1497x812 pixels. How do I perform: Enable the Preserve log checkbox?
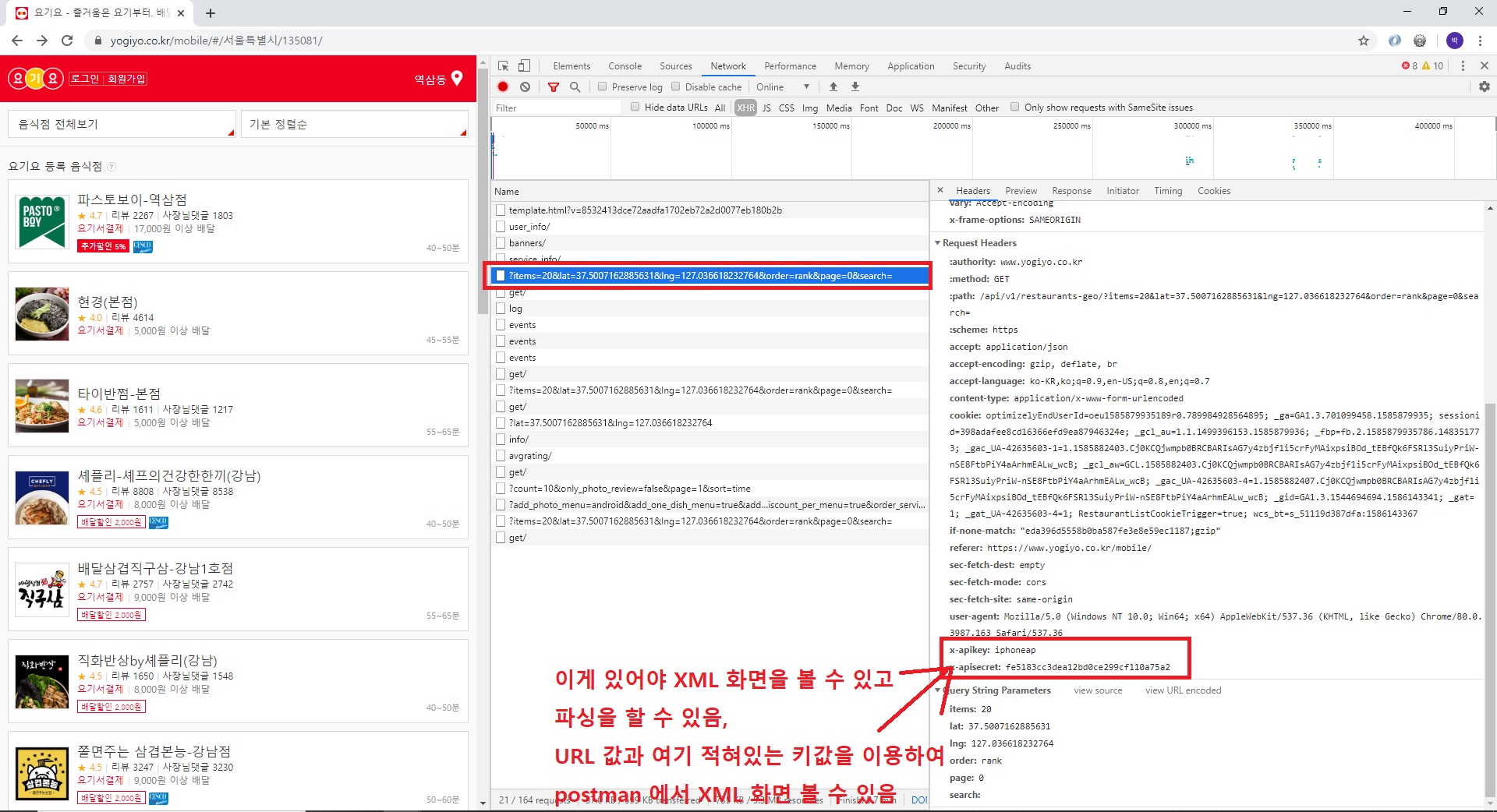(x=603, y=86)
